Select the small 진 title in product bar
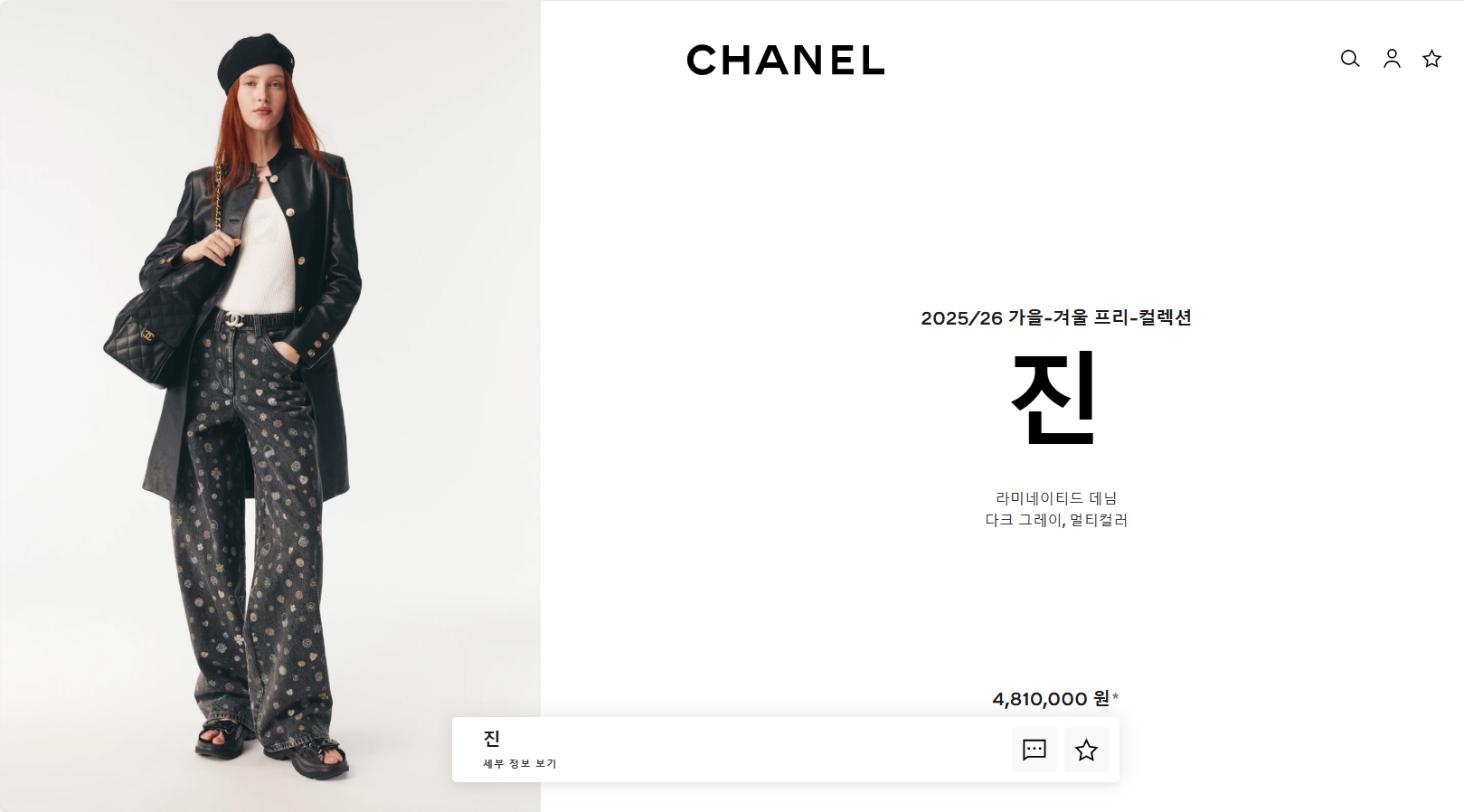1464x812 pixels. (x=492, y=739)
